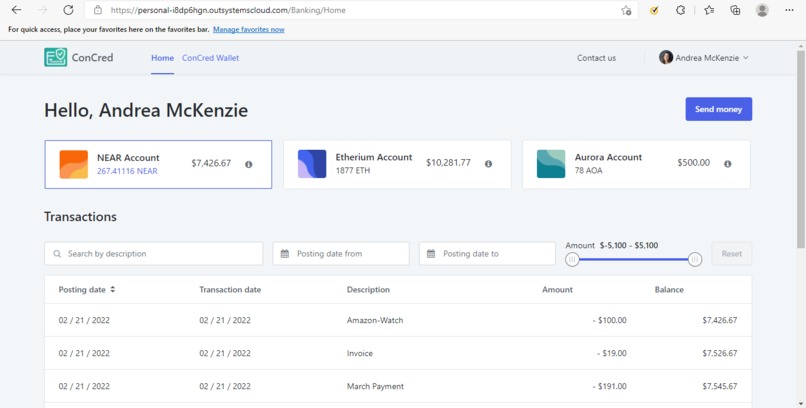806x408 pixels.
Task: Open the favorites list icon
Action: click(x=709, y=10)
